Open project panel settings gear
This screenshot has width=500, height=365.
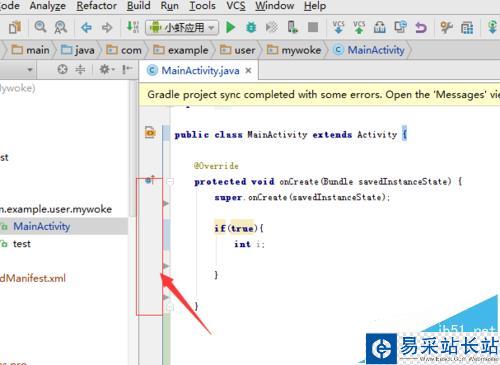click(106, 69)
